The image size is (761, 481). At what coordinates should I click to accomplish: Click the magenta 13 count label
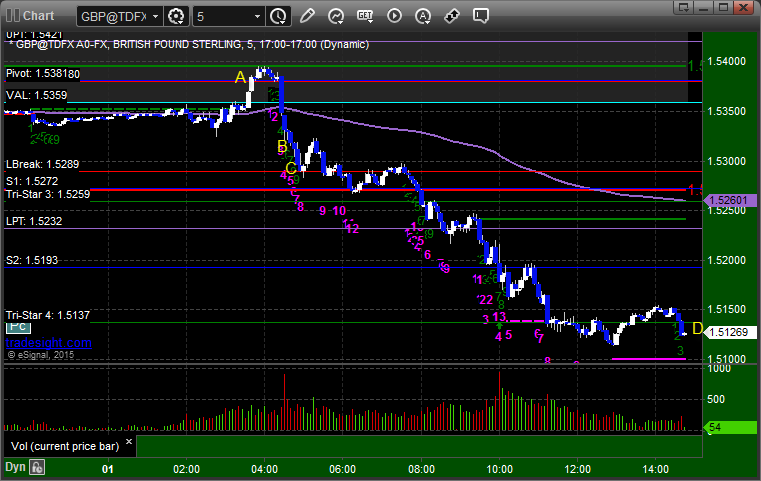pyautogui.click(x=499, y=317)
